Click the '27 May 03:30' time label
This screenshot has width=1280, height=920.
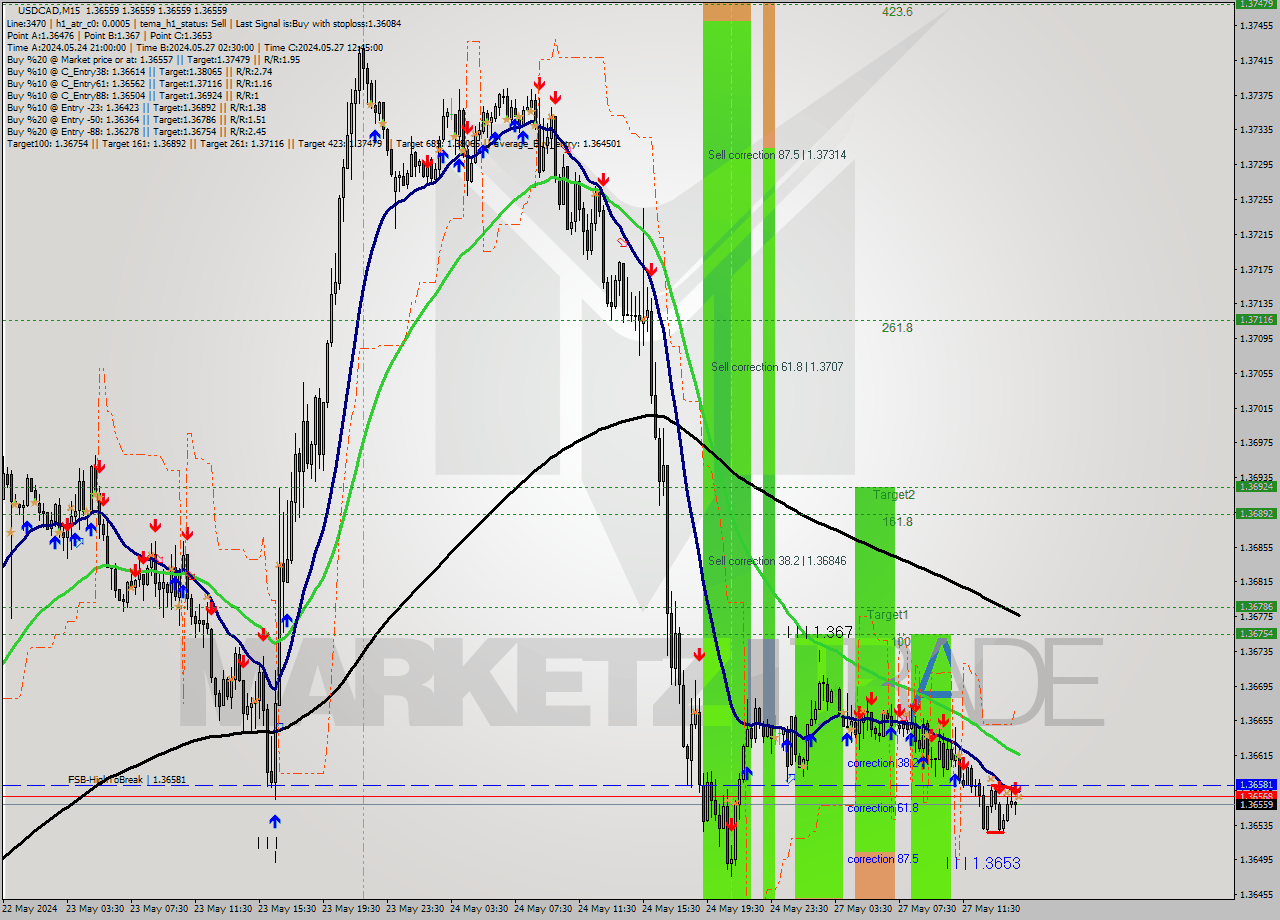click(x=863, y=909)
